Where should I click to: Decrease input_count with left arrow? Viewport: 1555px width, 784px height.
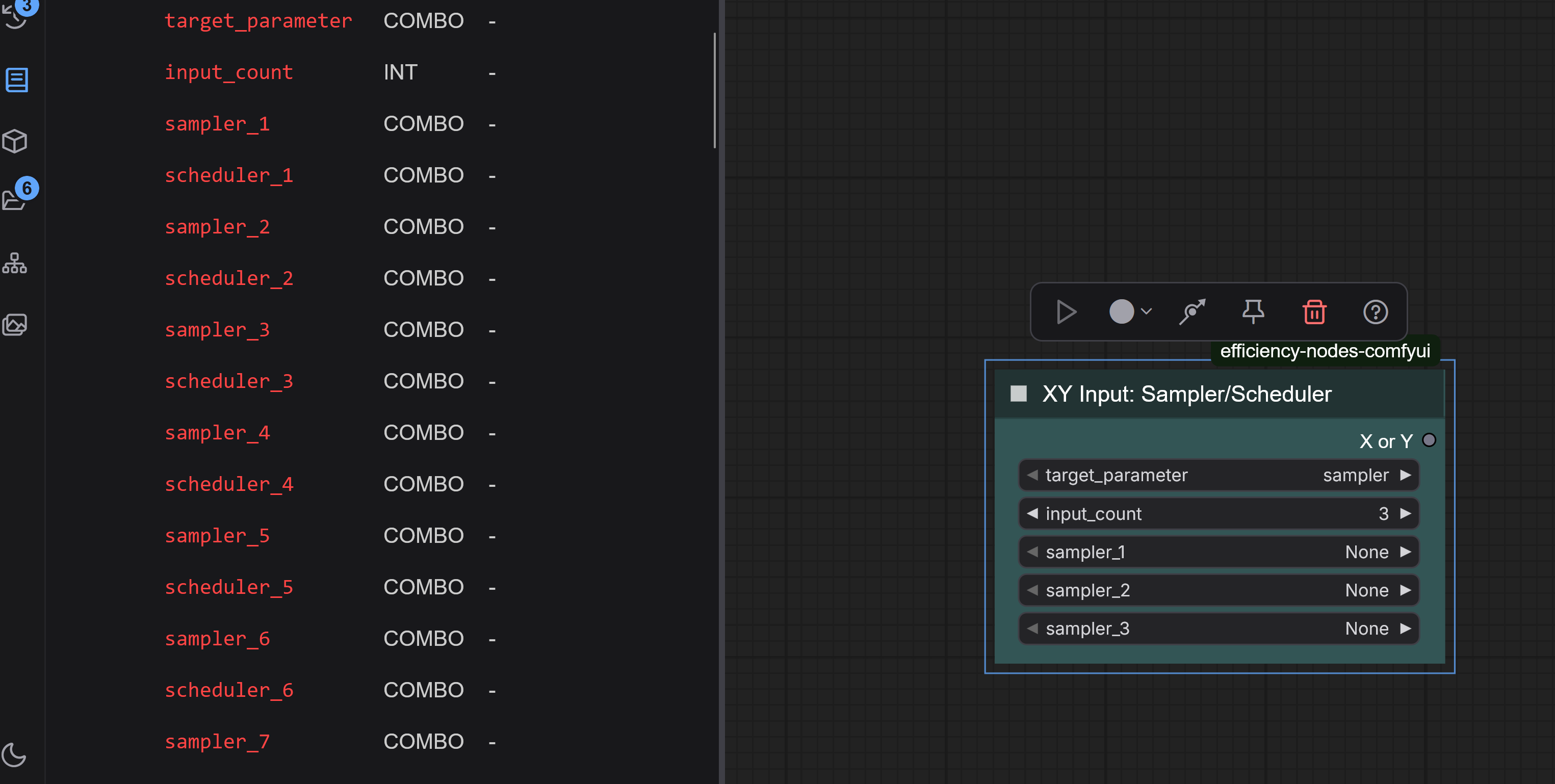pos(1032,514)
